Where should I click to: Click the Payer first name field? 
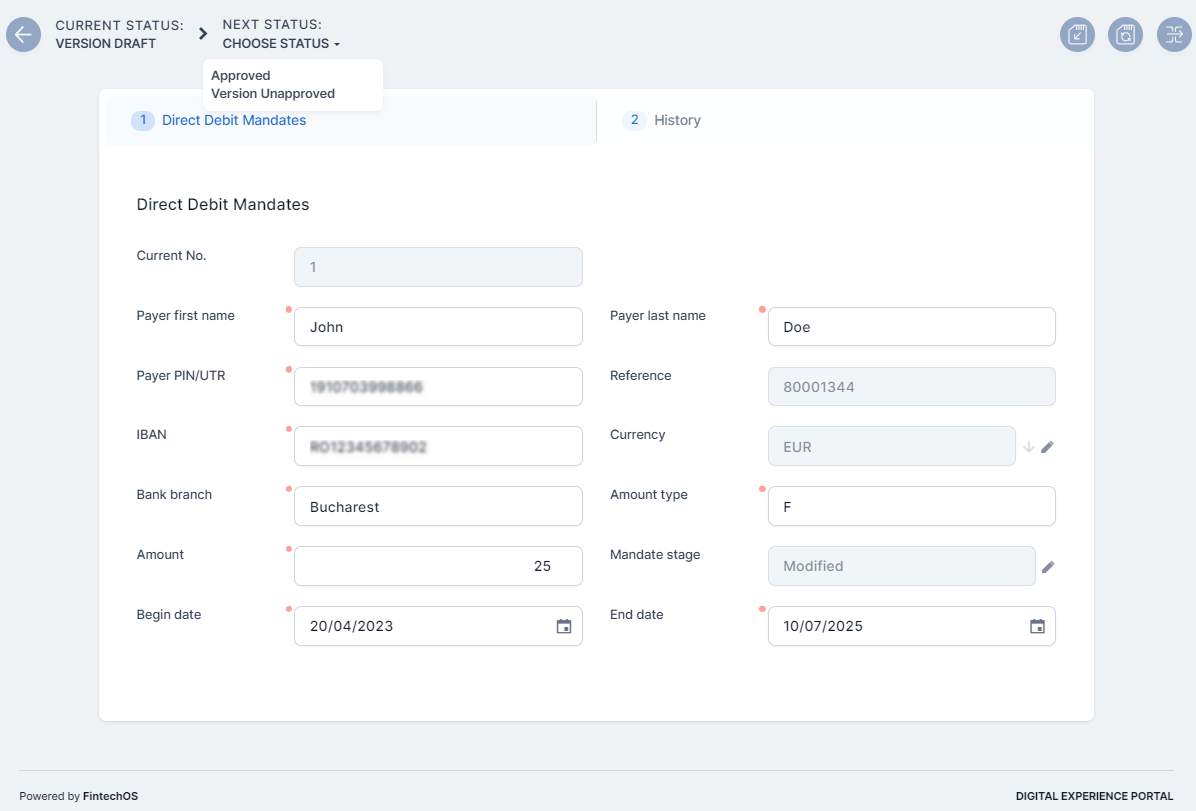coord(438,327)
